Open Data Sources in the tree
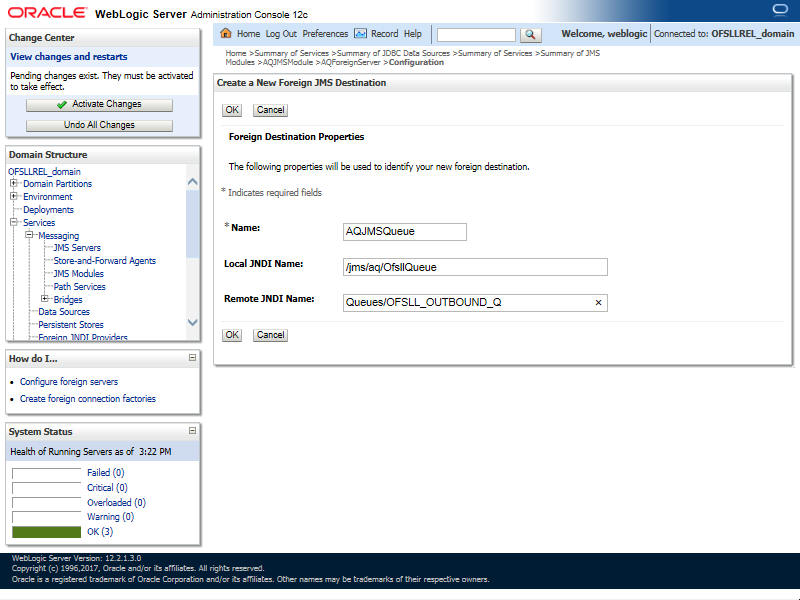 coord(64,312)
